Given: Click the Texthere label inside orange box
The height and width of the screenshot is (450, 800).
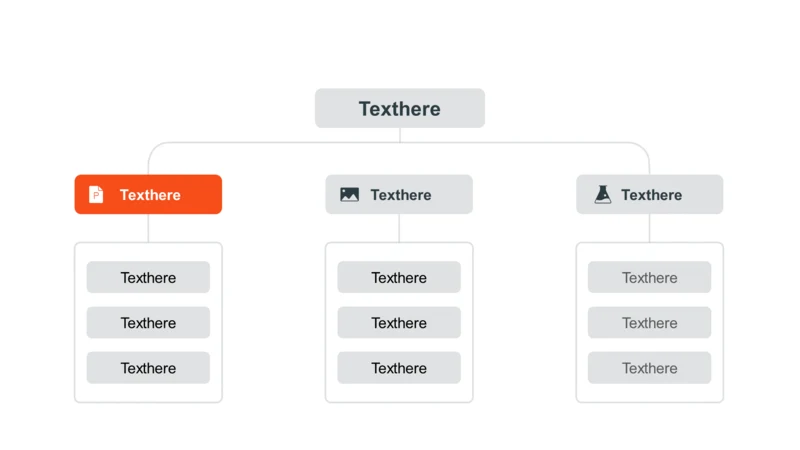Looking at the screenshot, I should (x=150, y=195).
